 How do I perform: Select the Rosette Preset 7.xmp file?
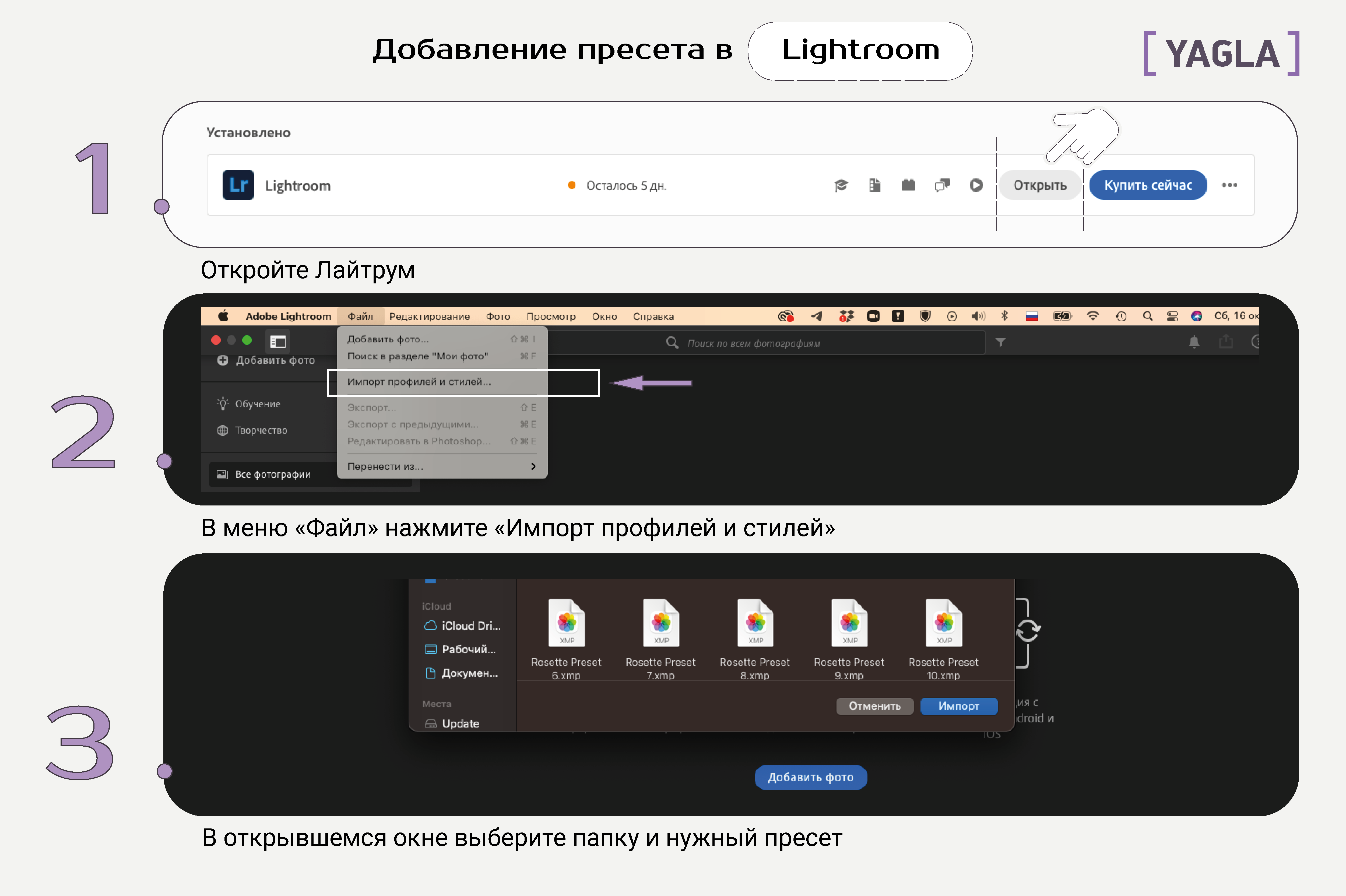click(660, 640)
